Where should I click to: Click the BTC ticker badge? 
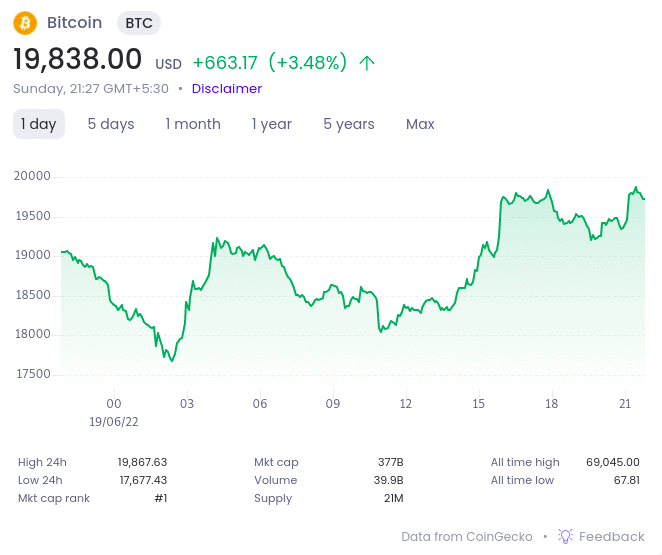[139, 23]
